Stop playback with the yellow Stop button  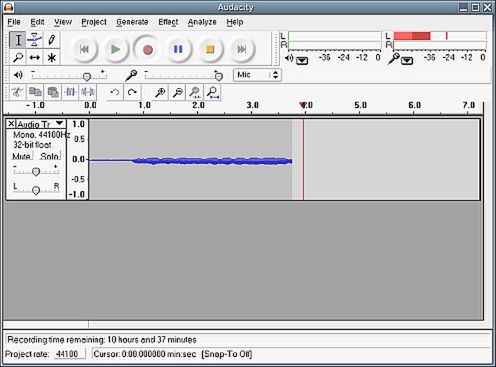pos(210,49)
